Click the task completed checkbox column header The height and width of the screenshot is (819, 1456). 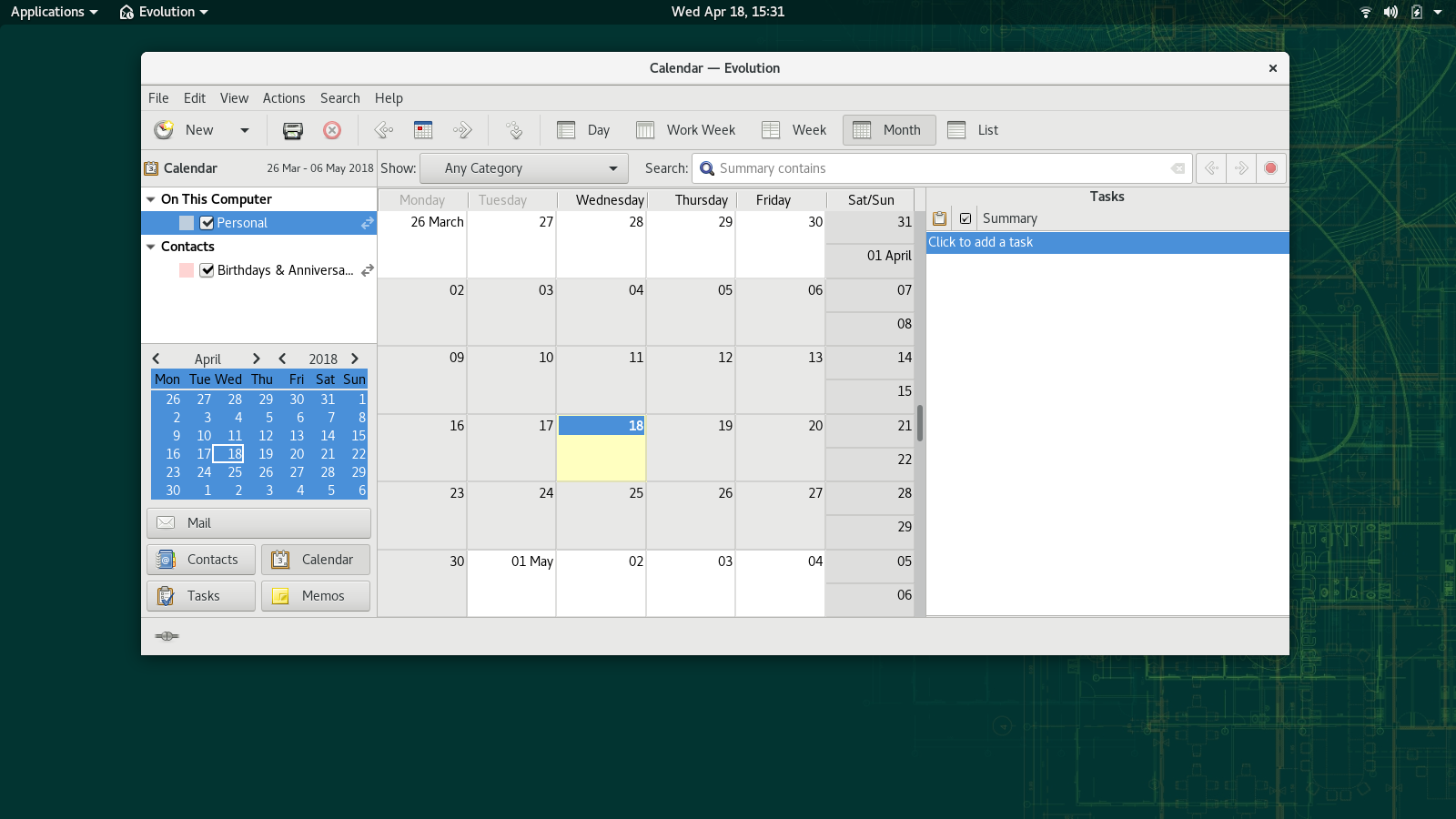pyautogui.click(x=966, y=218)
